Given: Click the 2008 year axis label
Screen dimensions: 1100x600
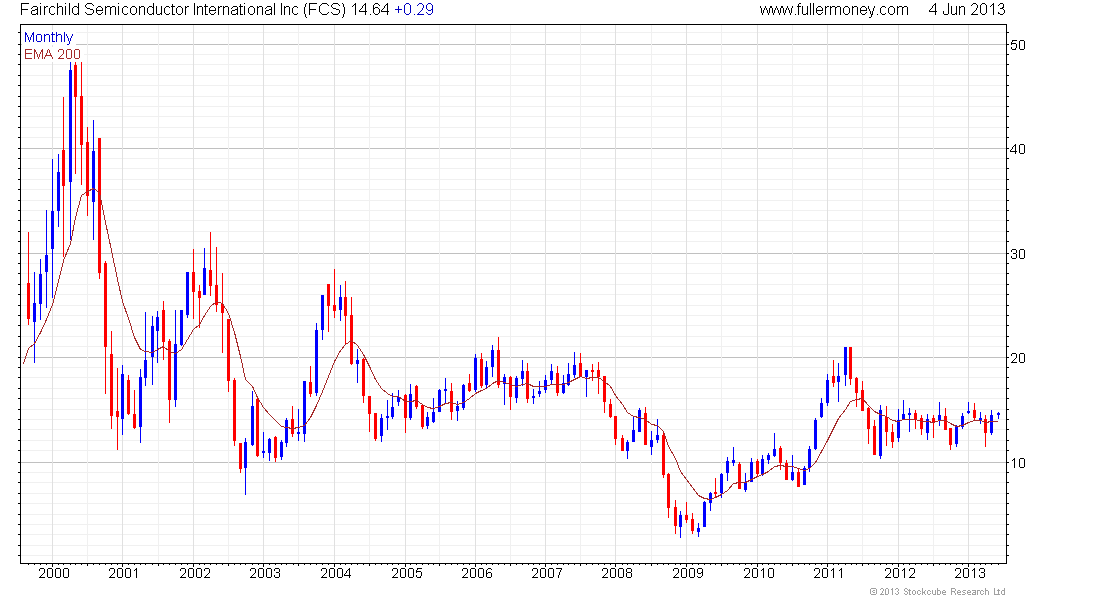Looking at the screenshot, I should pyautogui.click(x=617, y=573).
